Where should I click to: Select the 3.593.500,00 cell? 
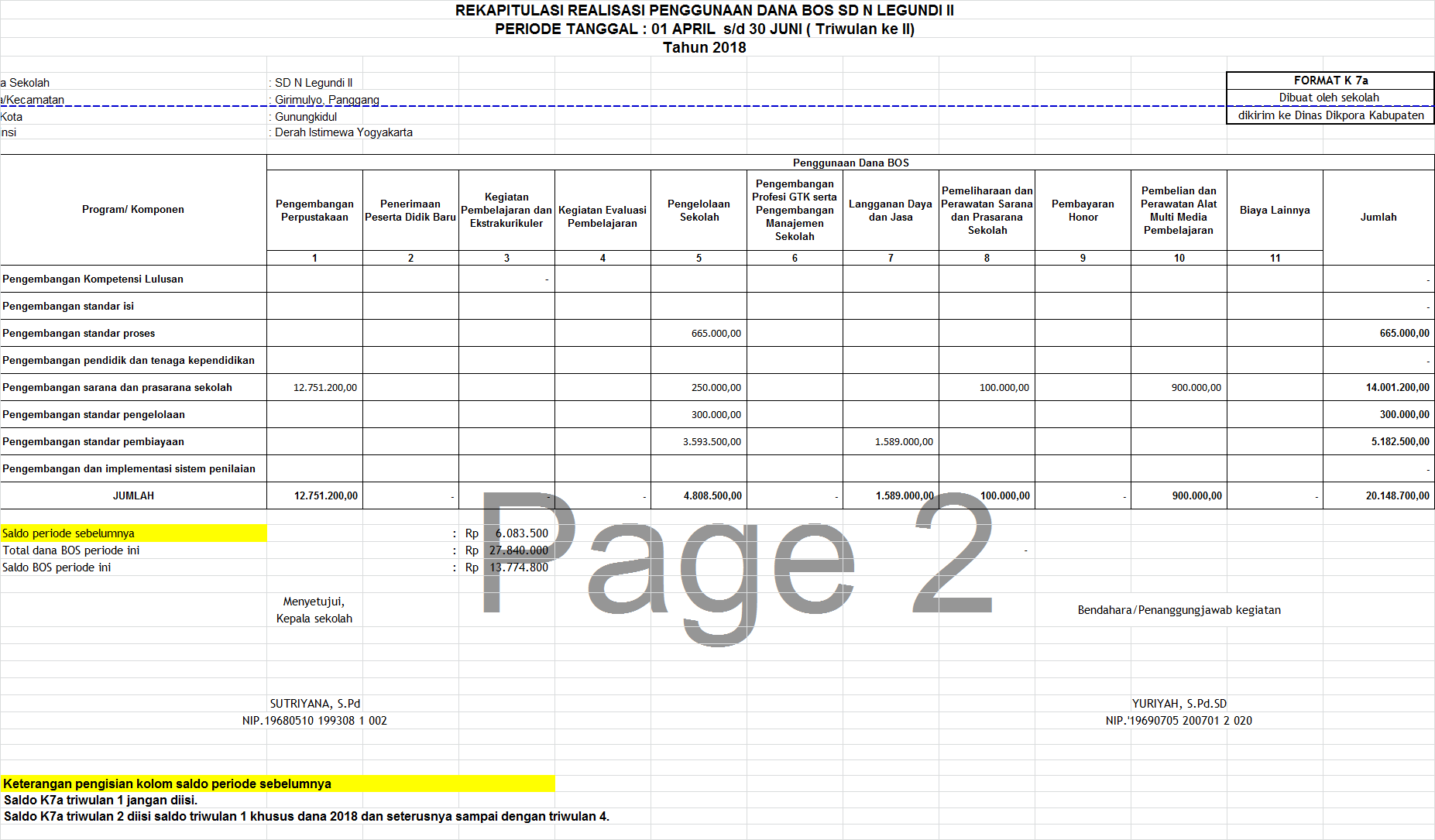[x=699, y=441]
